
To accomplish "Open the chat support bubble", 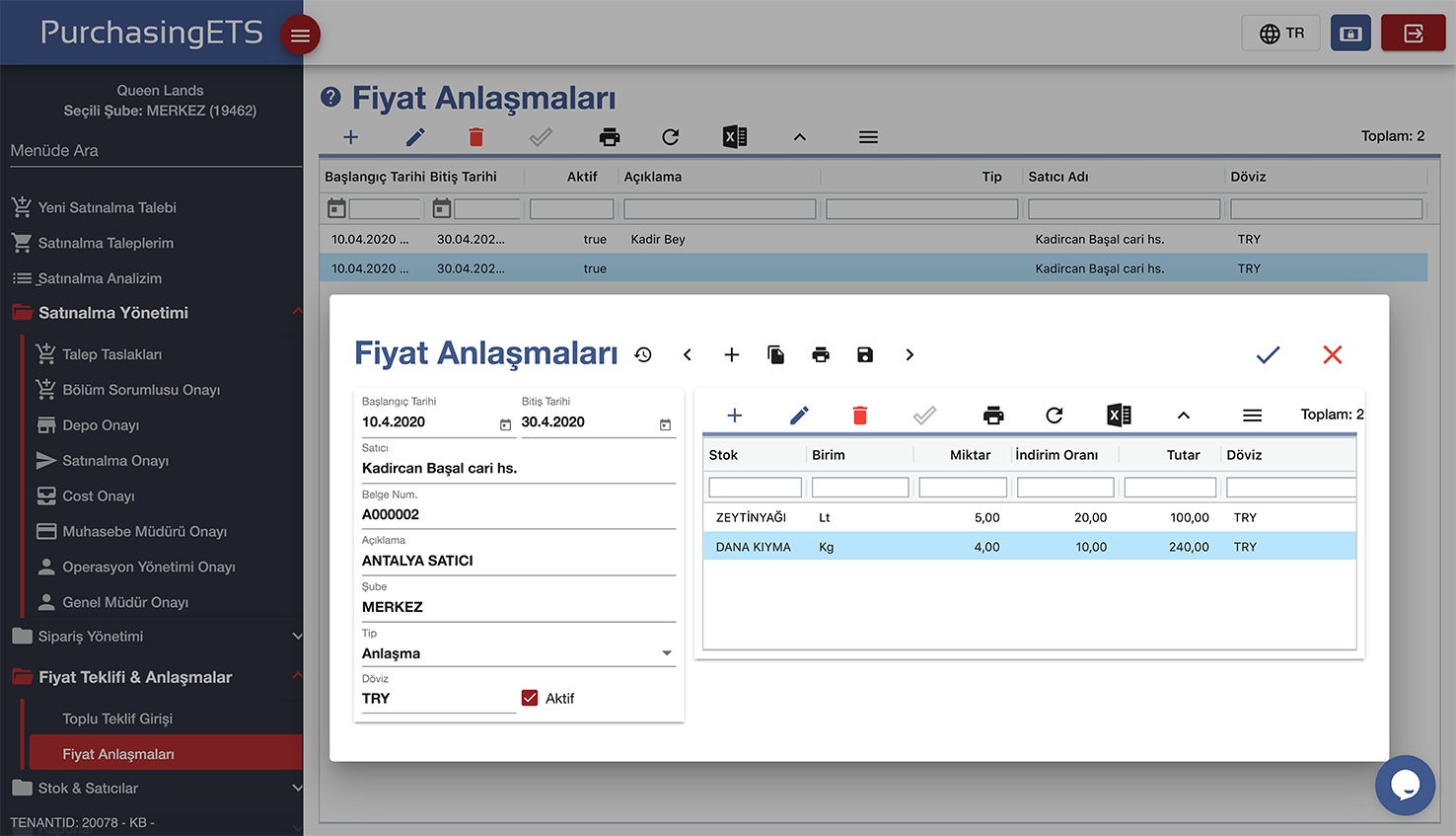I will 1405,785.
